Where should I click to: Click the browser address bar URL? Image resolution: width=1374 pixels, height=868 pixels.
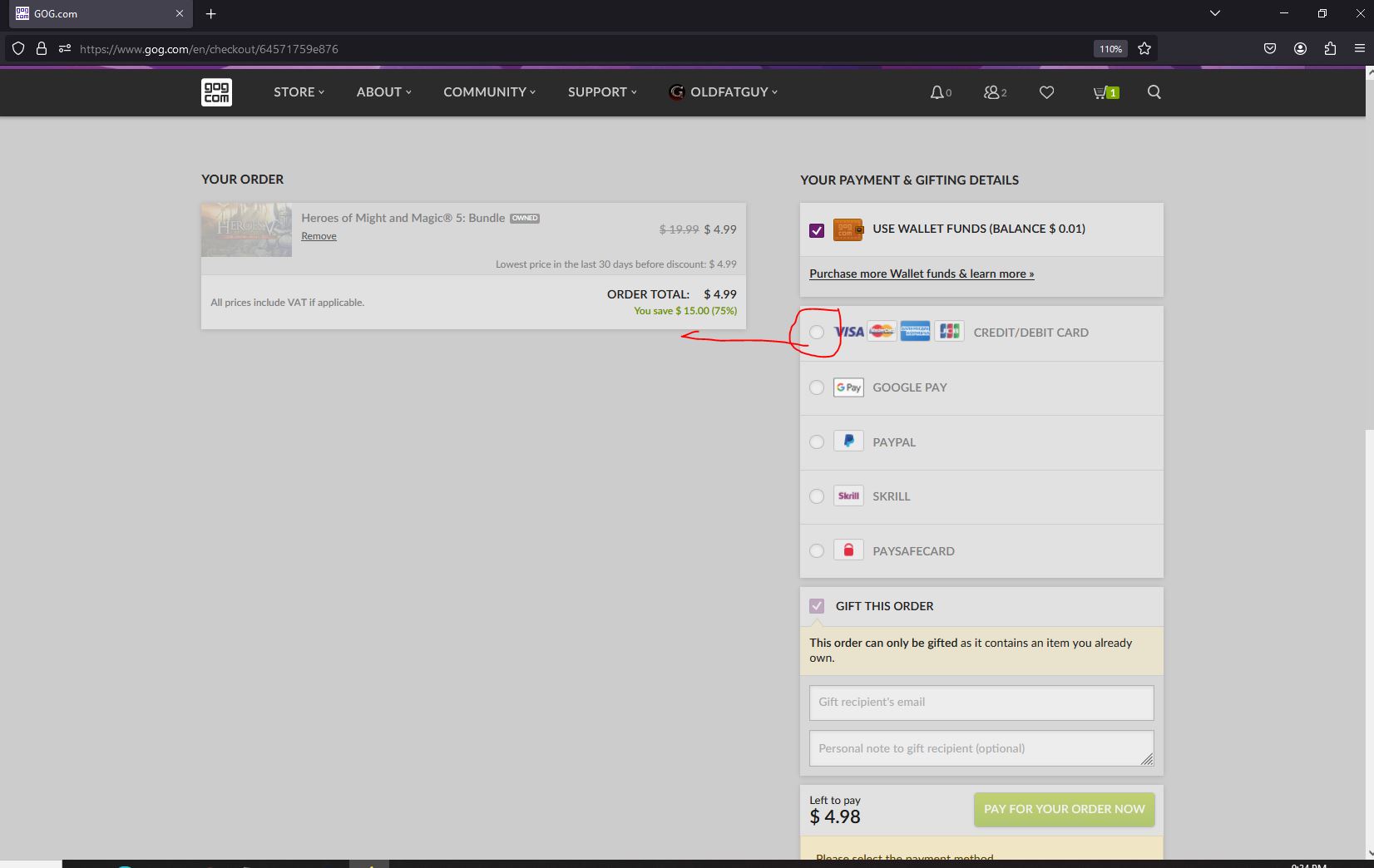(x=209, y=49)
